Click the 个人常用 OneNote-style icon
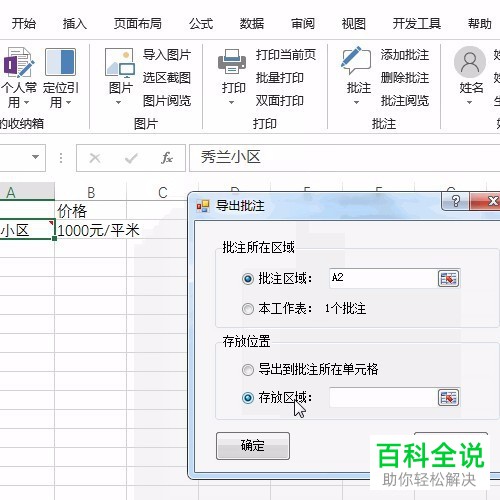 coord(18,62)
